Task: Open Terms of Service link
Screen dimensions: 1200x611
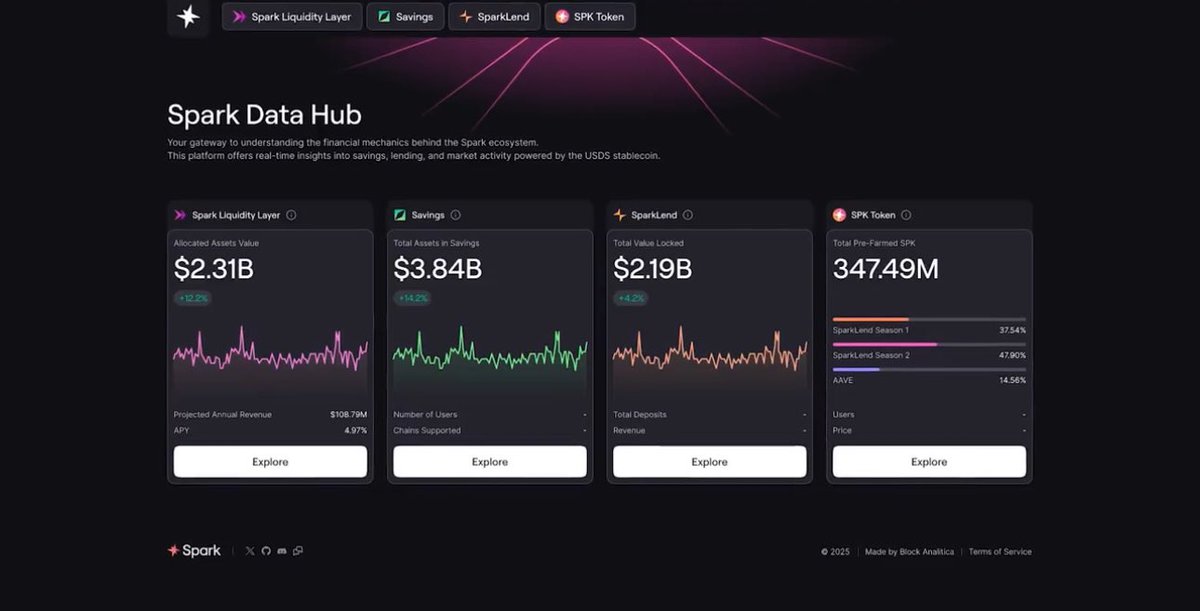Action: click(x=1000, y=552)
